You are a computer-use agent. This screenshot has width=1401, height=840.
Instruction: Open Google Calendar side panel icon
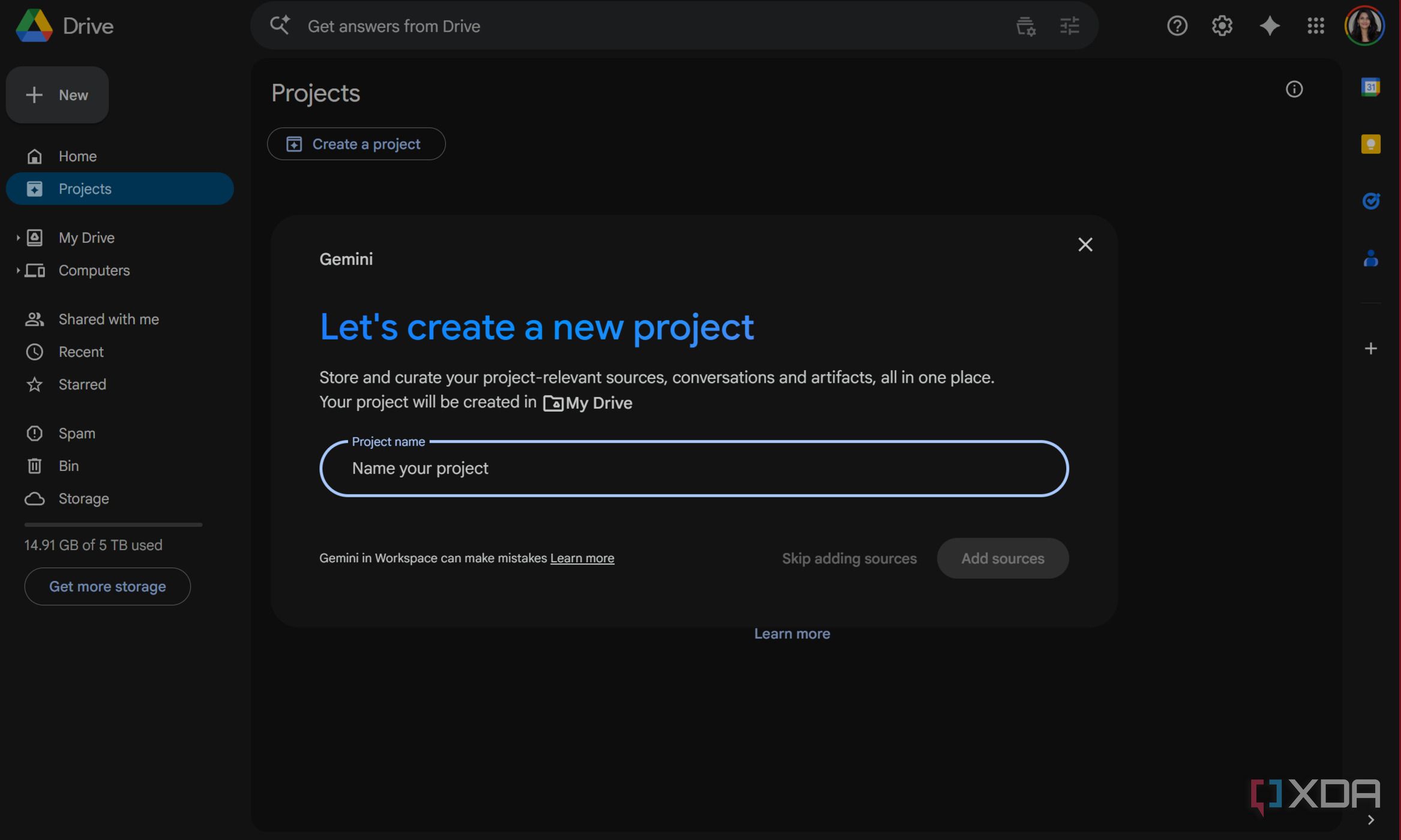(1370, 88)
